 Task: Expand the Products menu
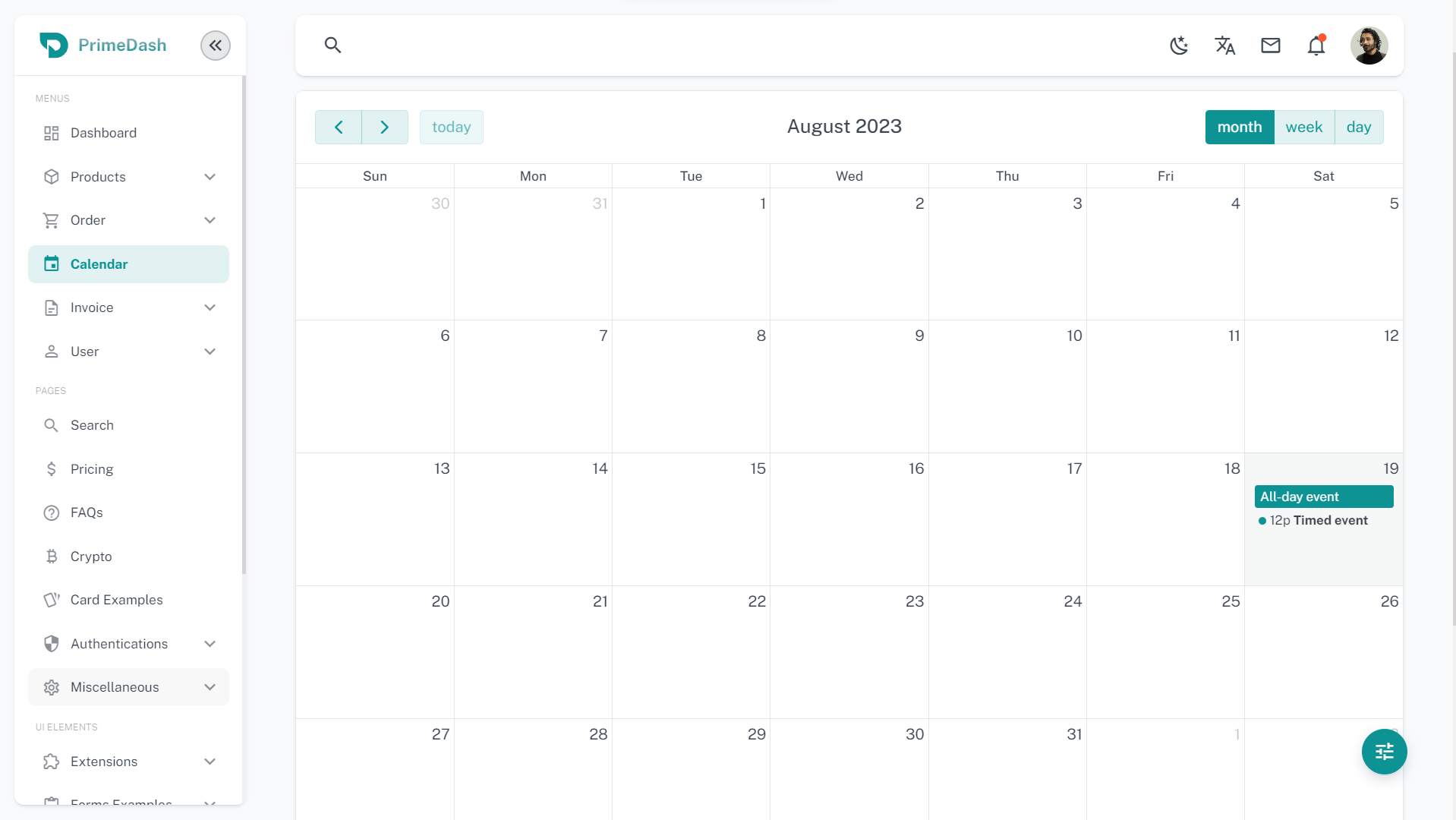129,177
